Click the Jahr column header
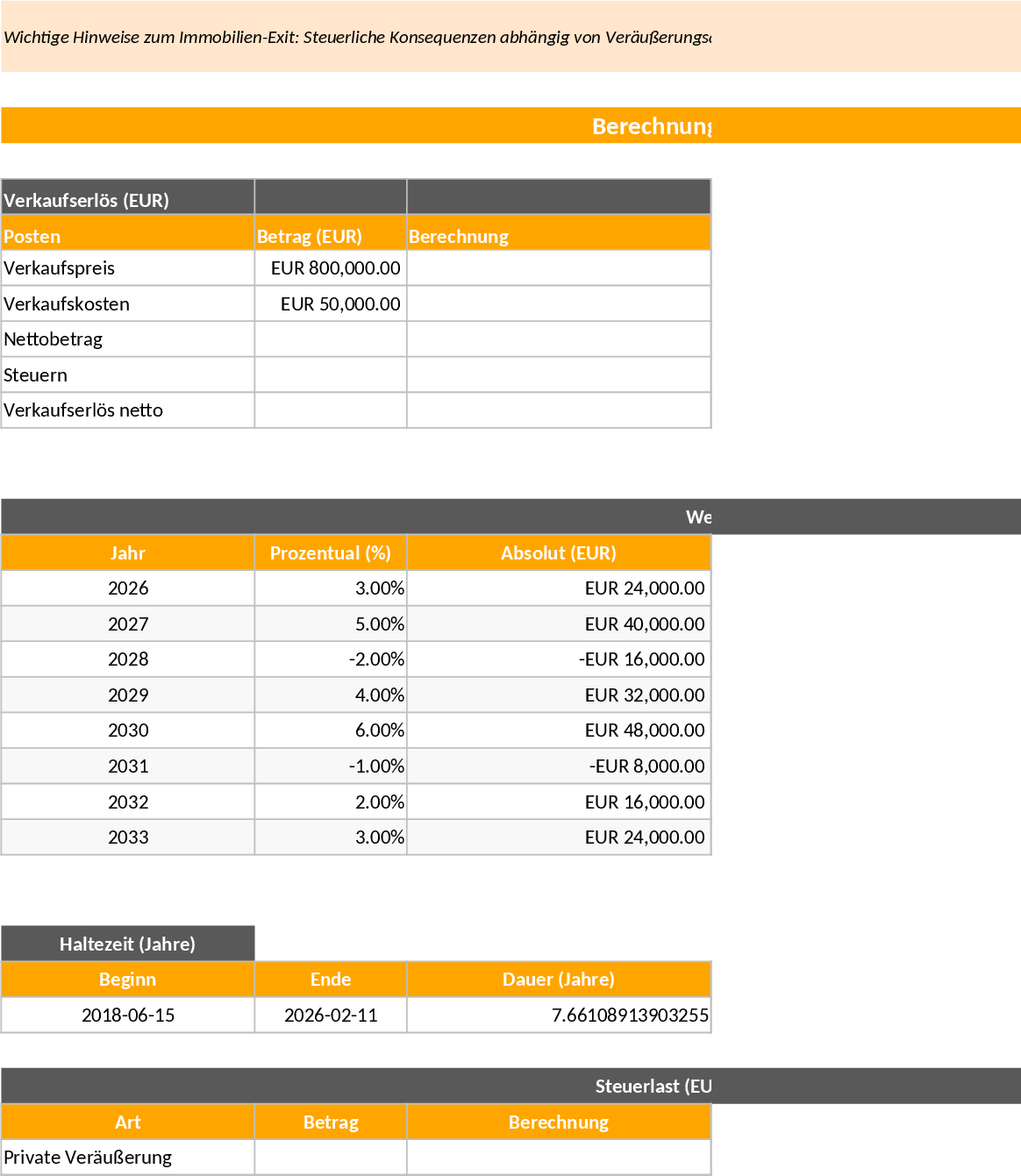Viewport: 1021px width, 1176px height. [x=128, y=552]
